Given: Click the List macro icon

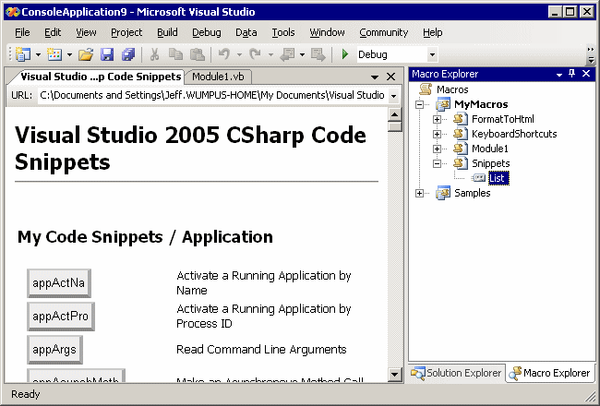Looking at the screenshot, I should (x=478, y=178).
